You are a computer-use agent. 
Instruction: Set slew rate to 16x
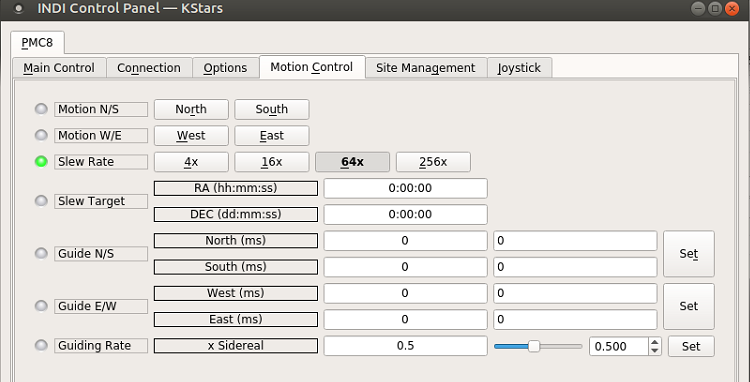(x=272, y=162)
